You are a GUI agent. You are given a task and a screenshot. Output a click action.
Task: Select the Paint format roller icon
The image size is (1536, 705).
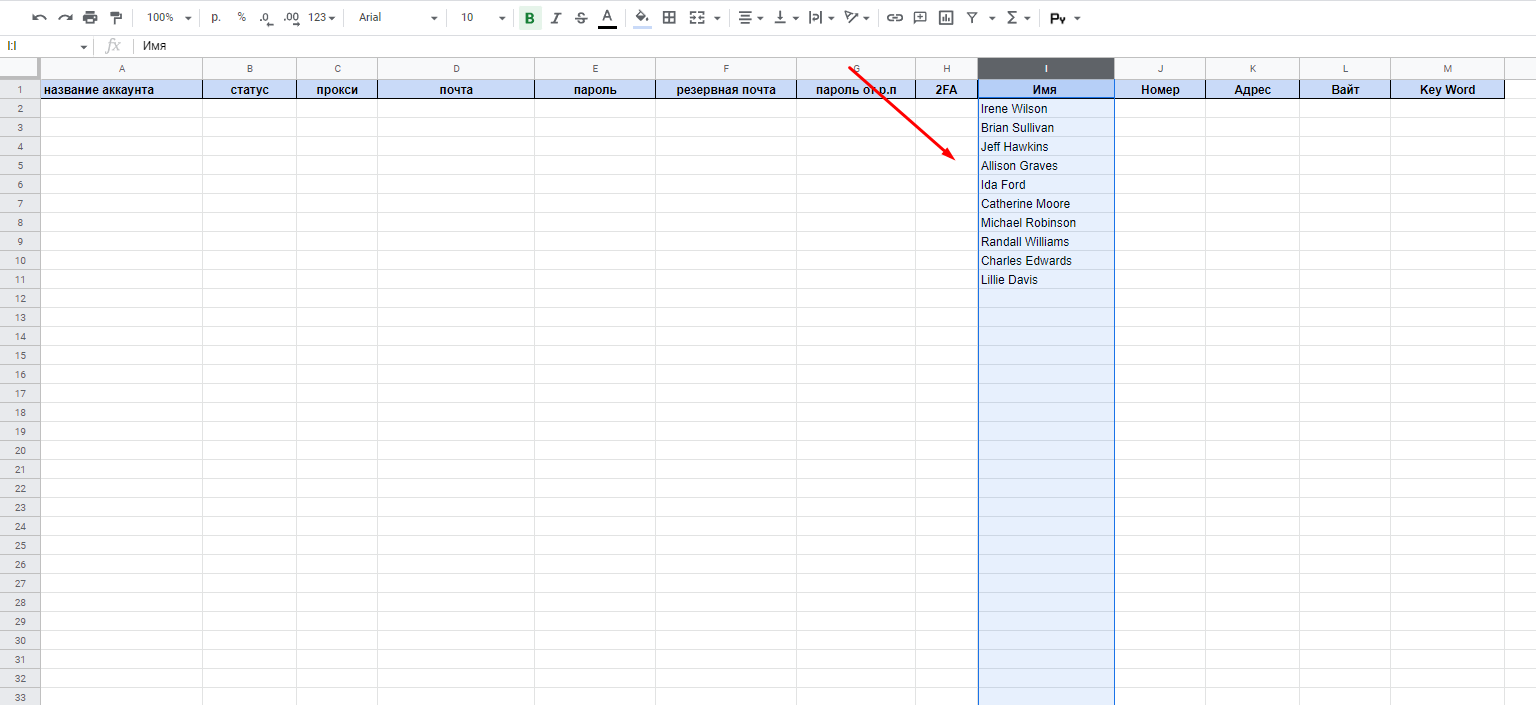click(116, 18)
